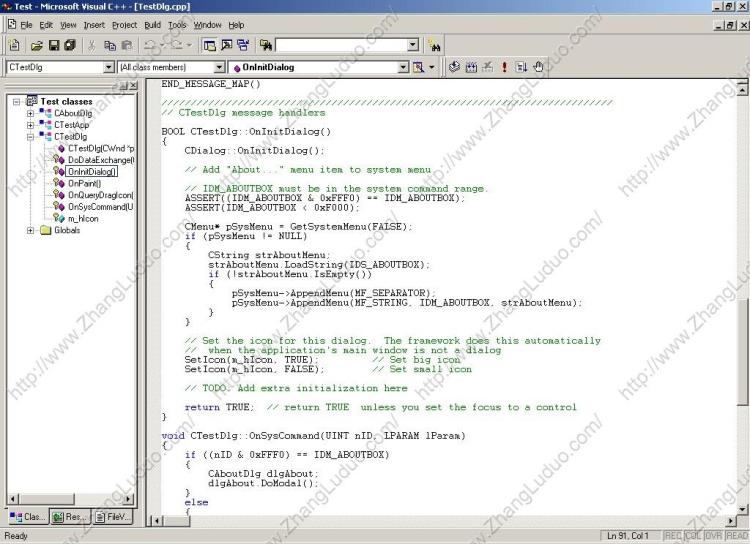Open the Edit menu
750x544 pixels.
(x=46, y=25)
